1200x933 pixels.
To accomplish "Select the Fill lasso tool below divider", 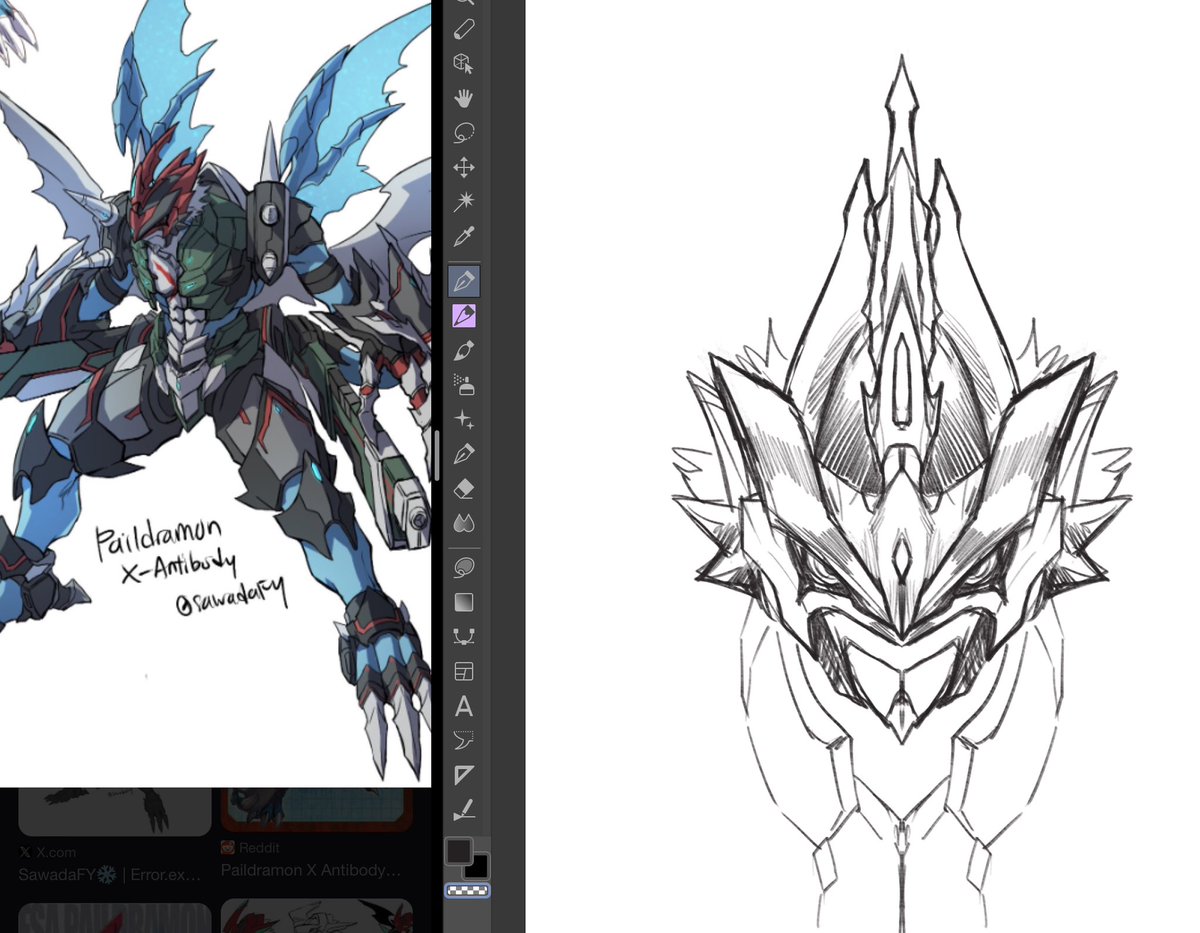I will (x=463, y=567).
